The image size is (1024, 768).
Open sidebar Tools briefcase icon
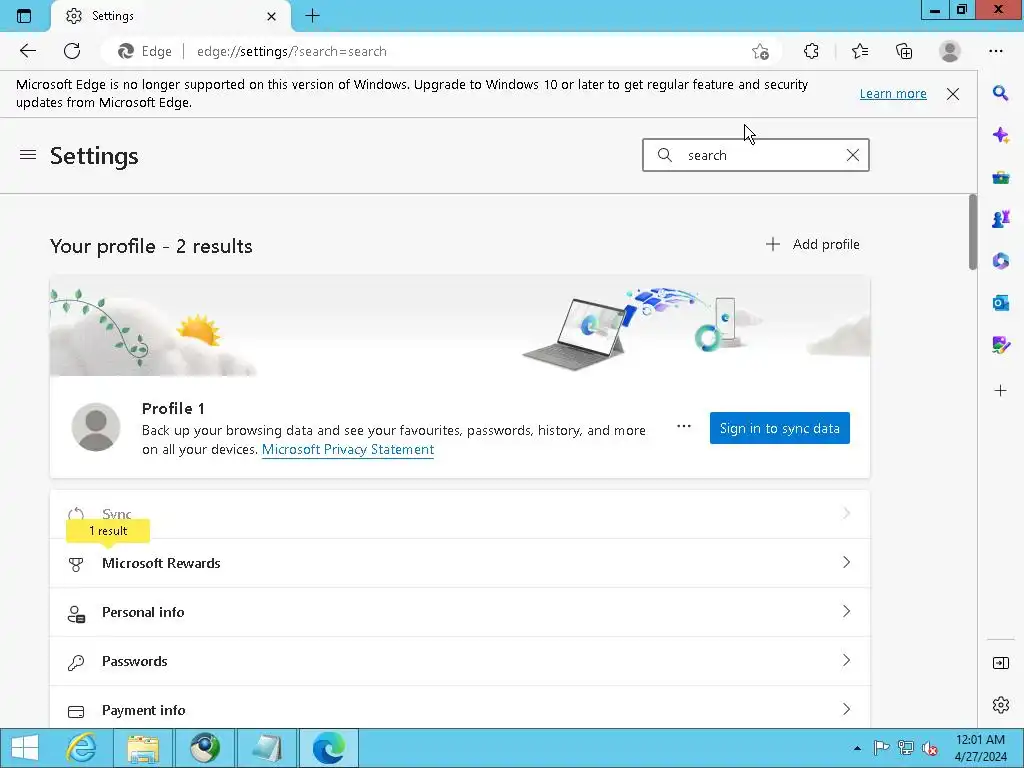tap(1000, 177)
